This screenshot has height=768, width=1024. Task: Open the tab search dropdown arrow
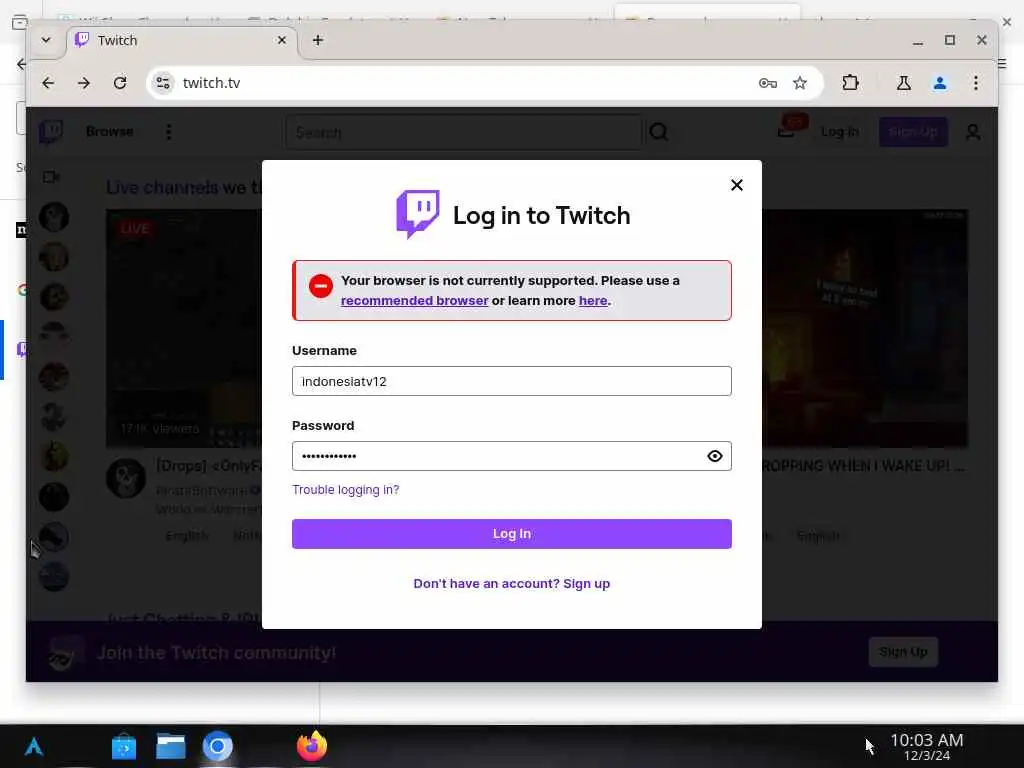point(46,40)
